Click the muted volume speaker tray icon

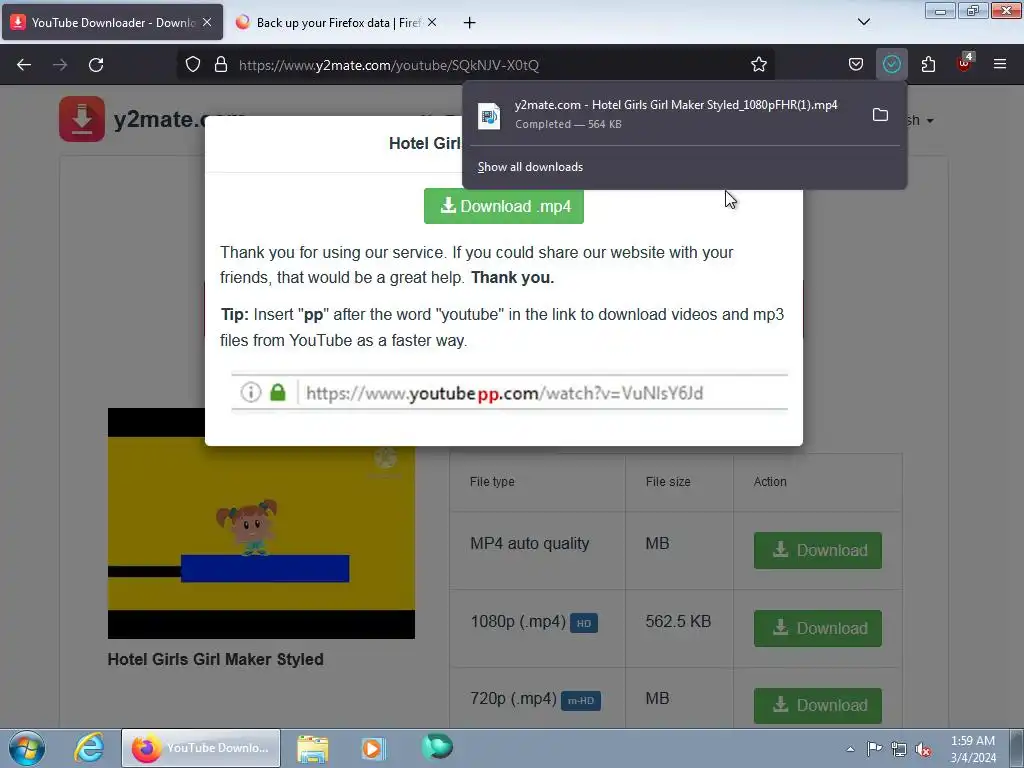coord(923,750)
